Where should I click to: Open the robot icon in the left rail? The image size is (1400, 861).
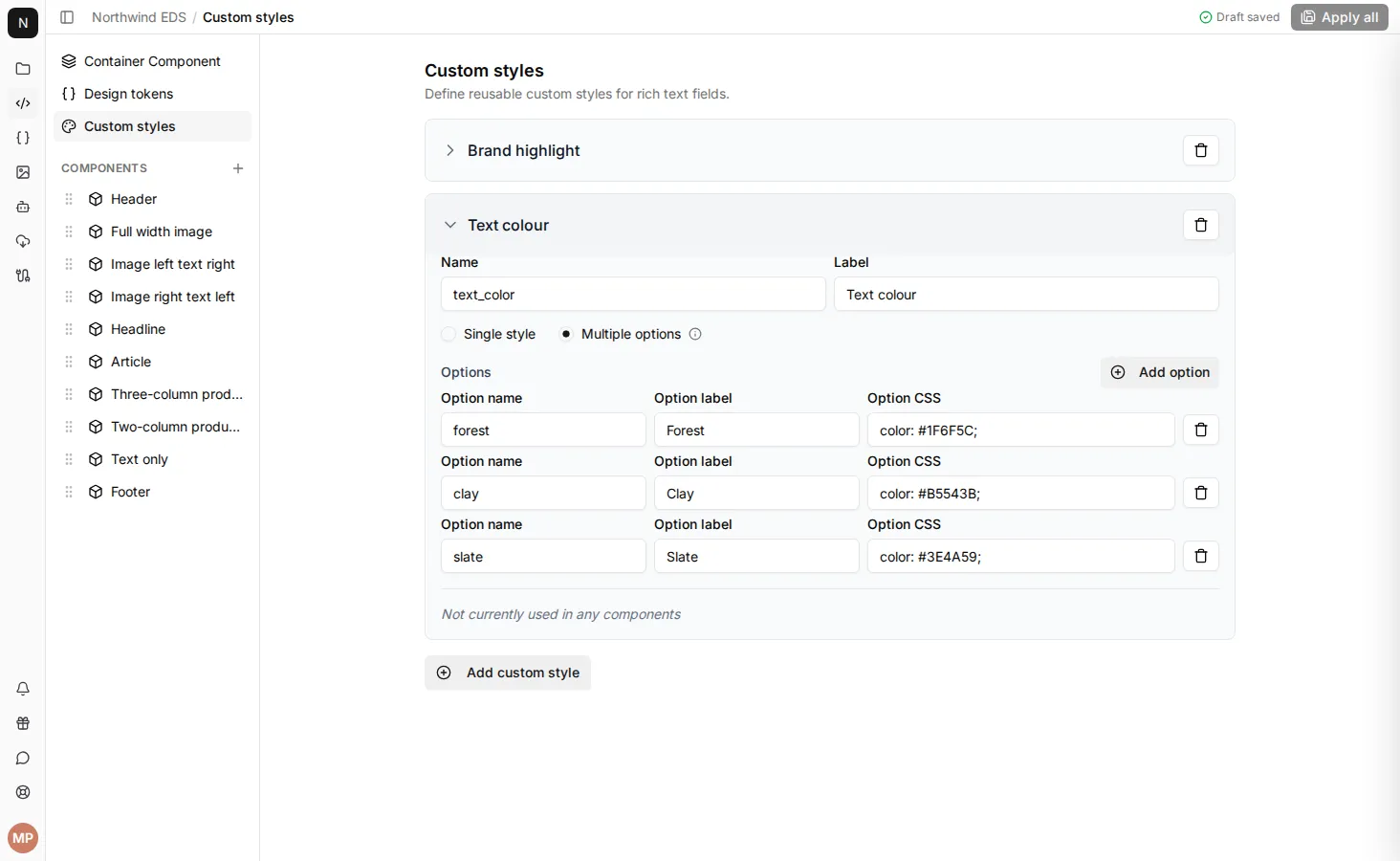pos(23,207)
